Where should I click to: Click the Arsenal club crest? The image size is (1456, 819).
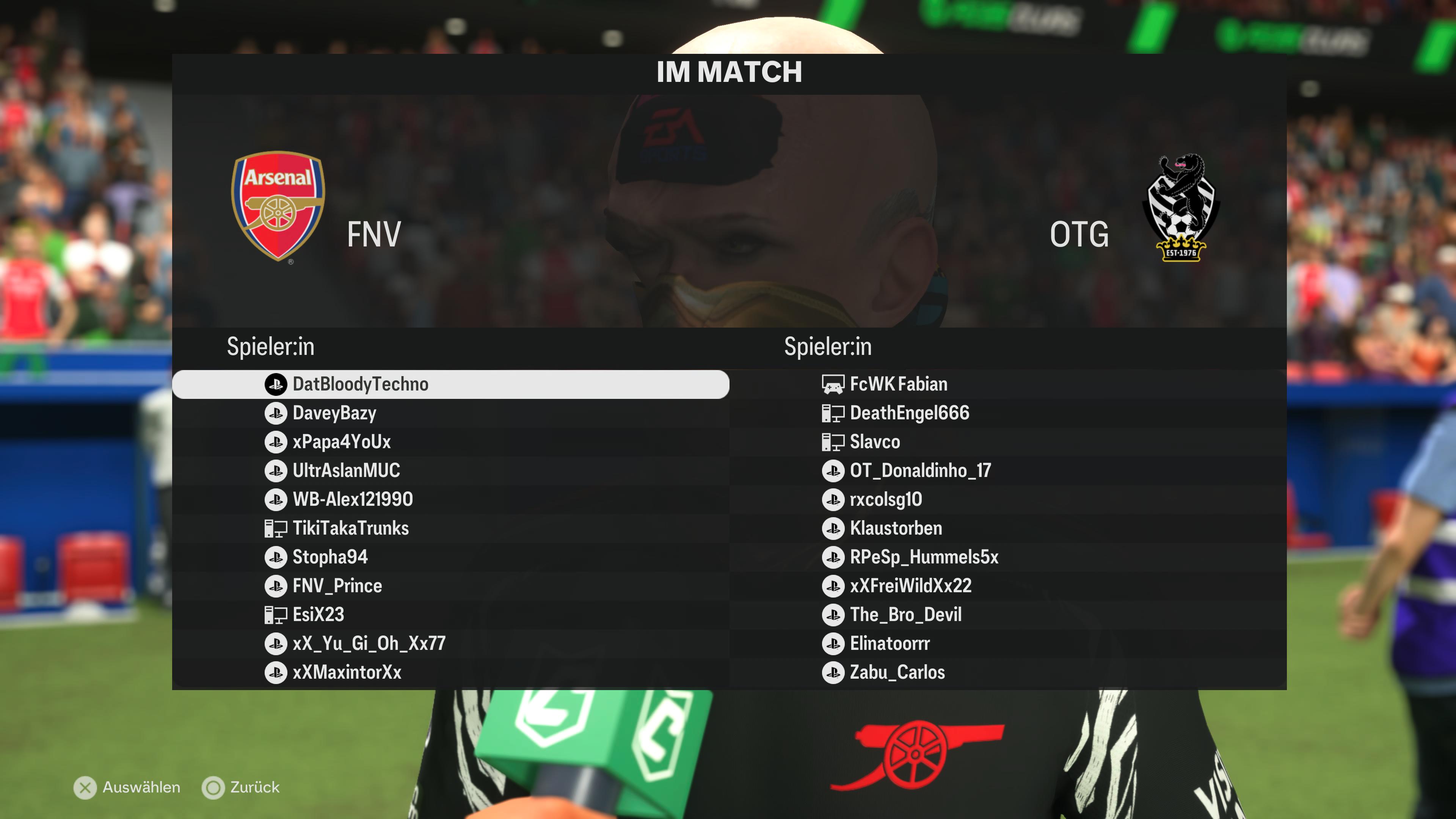278,207
